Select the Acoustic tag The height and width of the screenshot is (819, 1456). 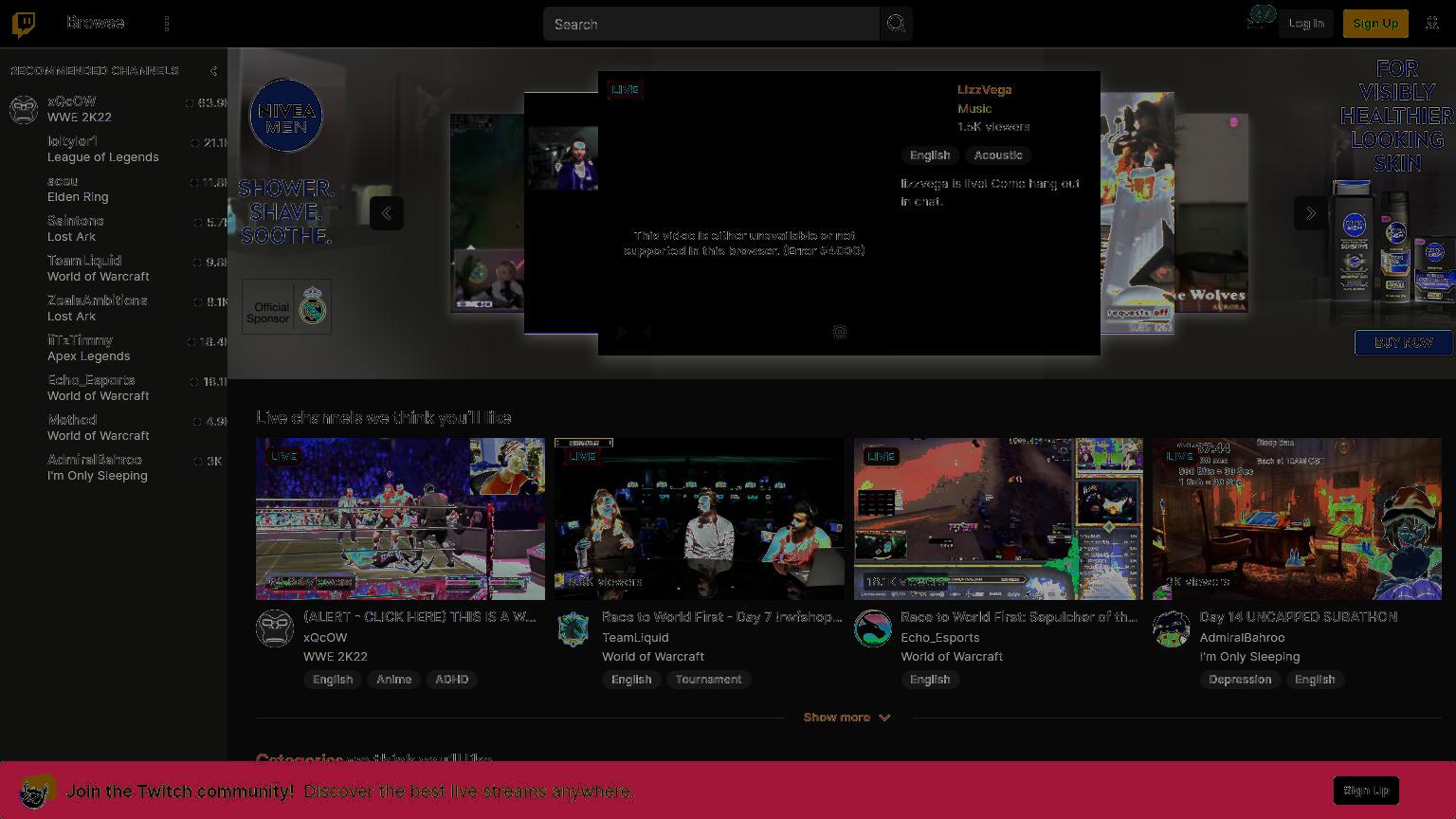[x=998, y=155]
